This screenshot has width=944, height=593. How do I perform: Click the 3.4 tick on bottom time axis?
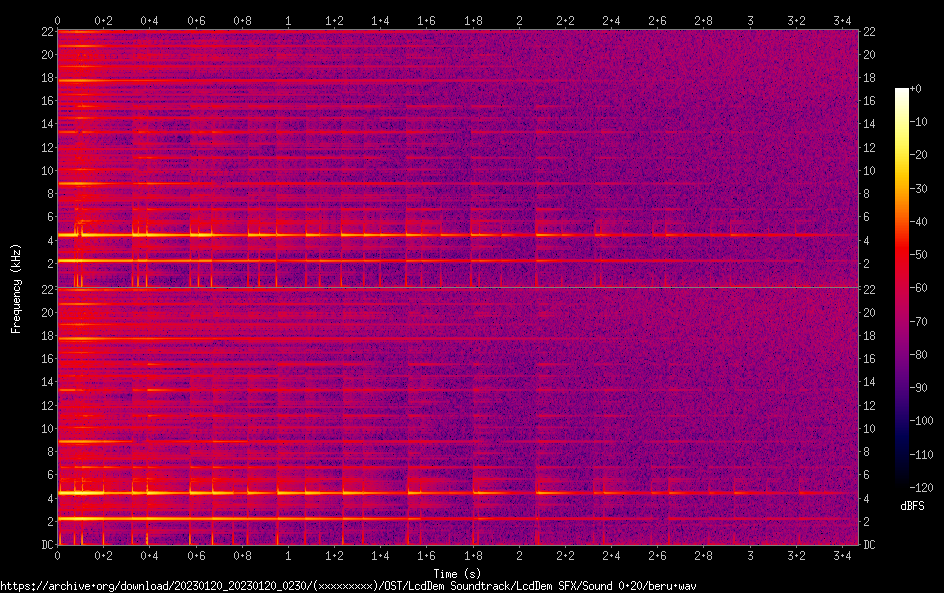click(x=842, y=555)
